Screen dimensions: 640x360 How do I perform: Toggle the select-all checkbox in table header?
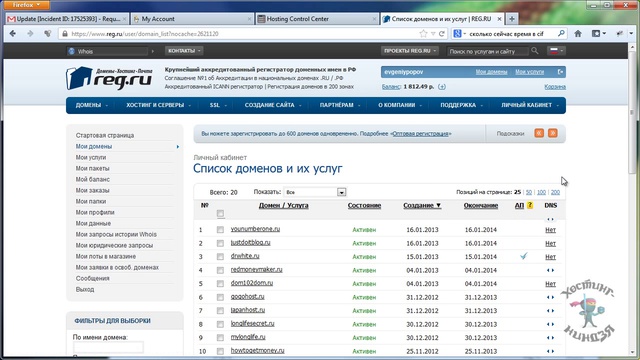[x=220, y=213]
